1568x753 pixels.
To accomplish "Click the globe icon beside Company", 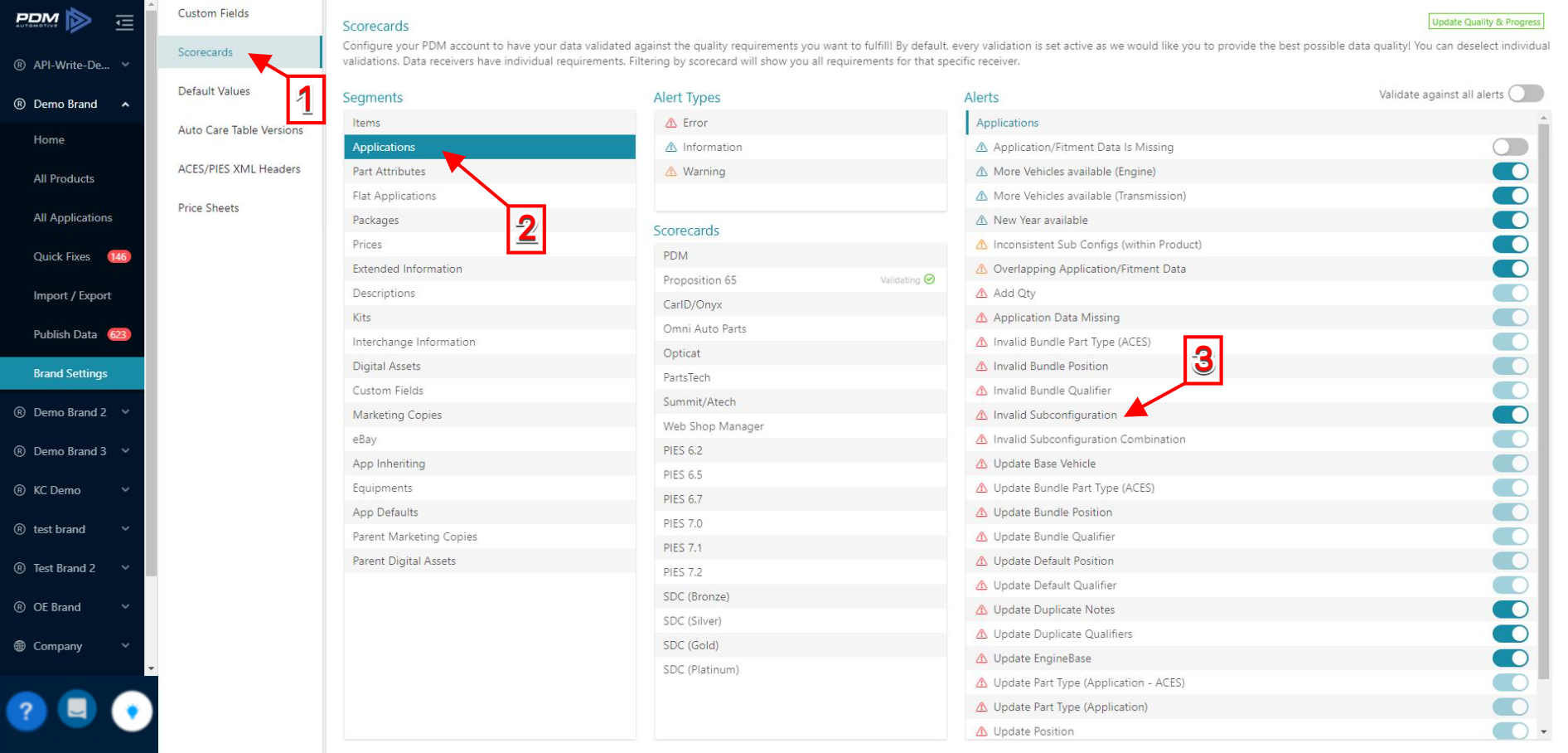I will (20, 646).
